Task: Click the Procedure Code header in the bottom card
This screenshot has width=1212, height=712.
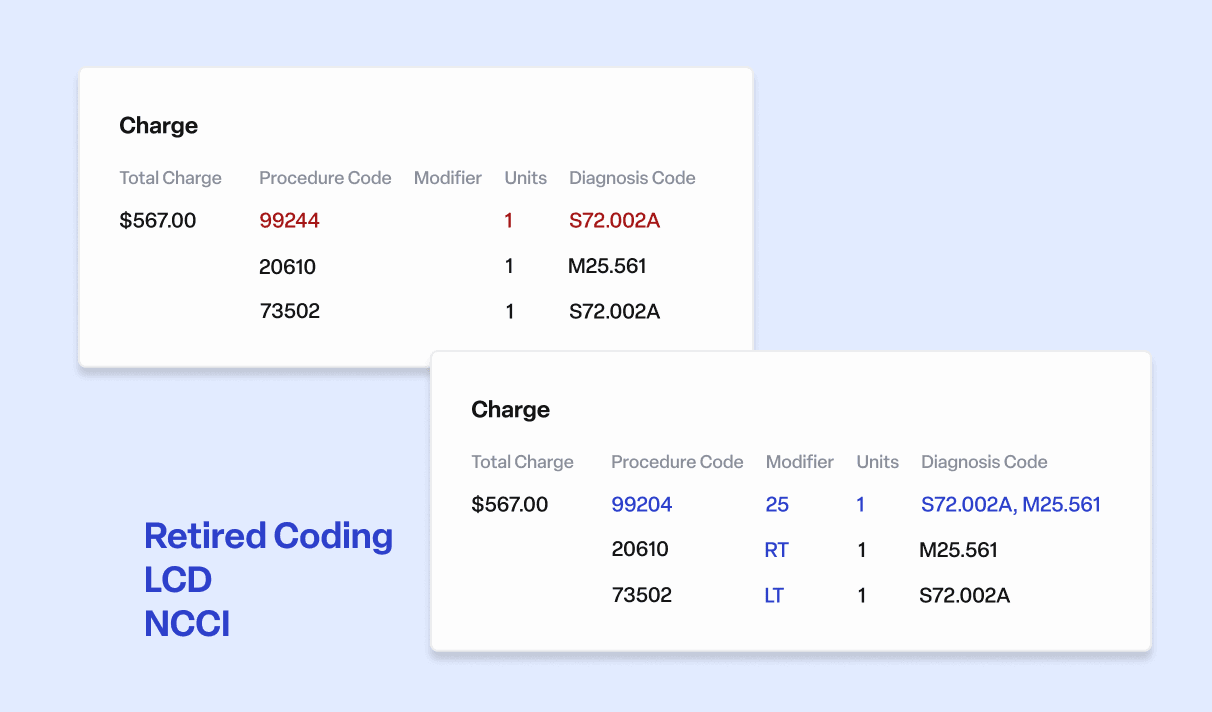Action: (677, 462)
